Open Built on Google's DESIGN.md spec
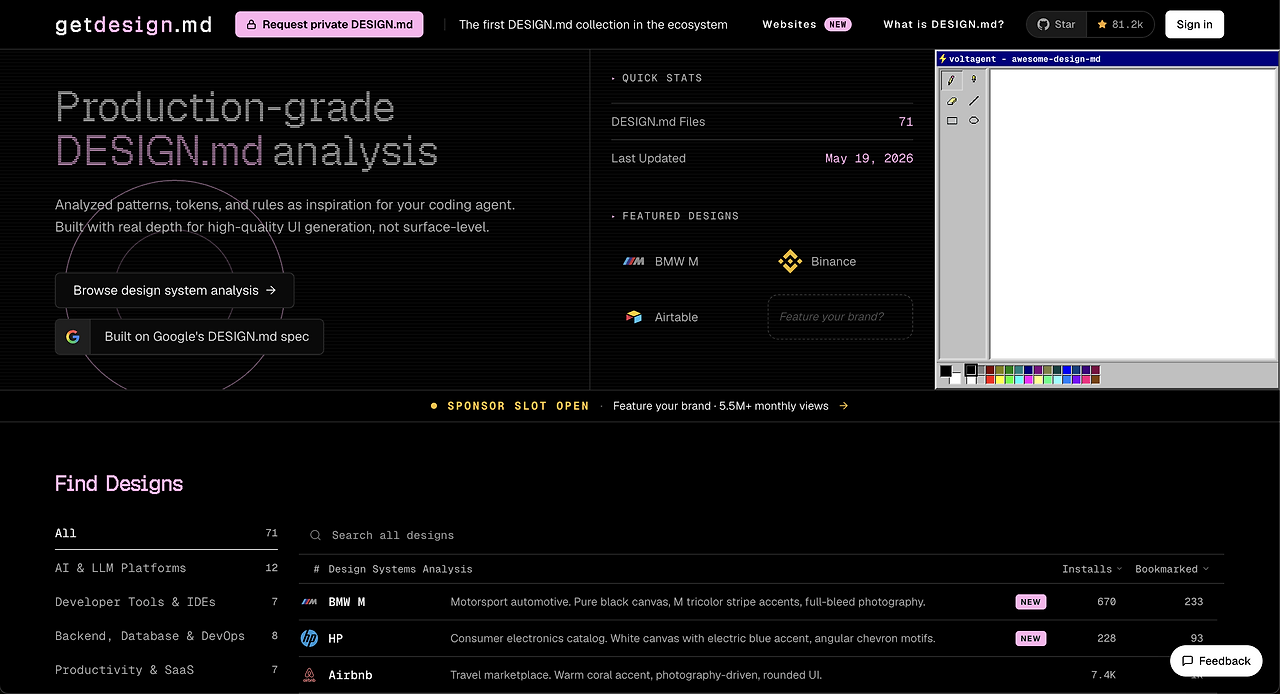 pyautogui.click(x=189, y=337)
